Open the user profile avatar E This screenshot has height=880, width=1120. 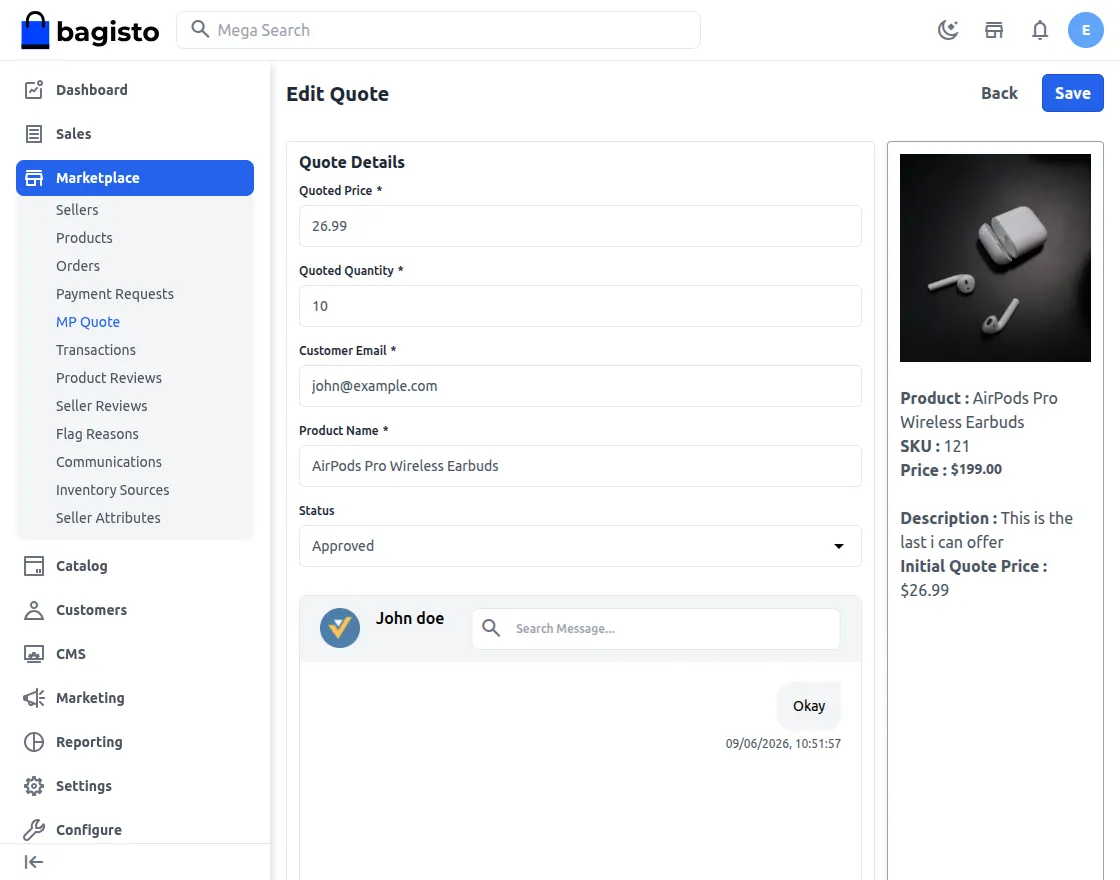1086,30
